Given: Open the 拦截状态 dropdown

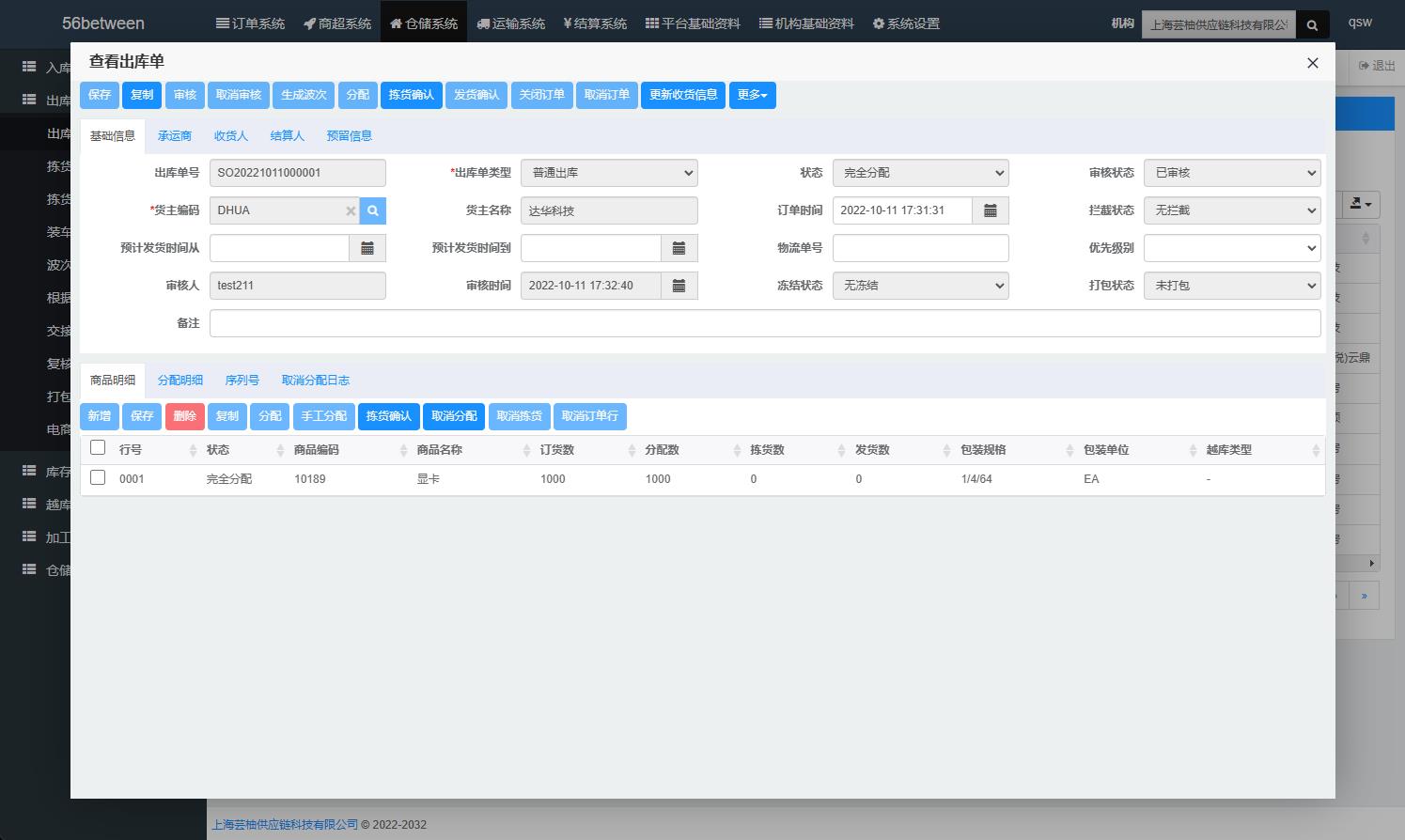Looking at the screenshot, I should tap(1232, 210).
